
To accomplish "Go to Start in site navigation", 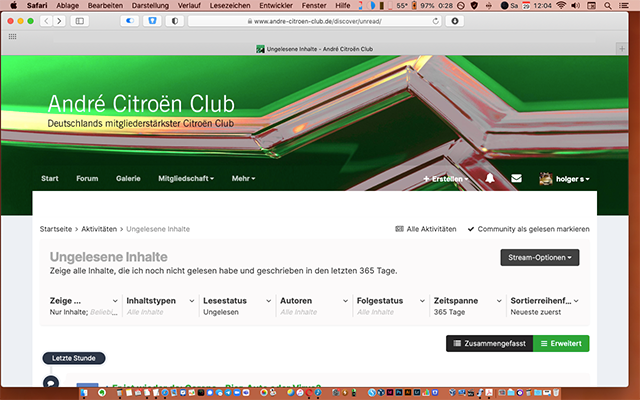I will [50, 178].
